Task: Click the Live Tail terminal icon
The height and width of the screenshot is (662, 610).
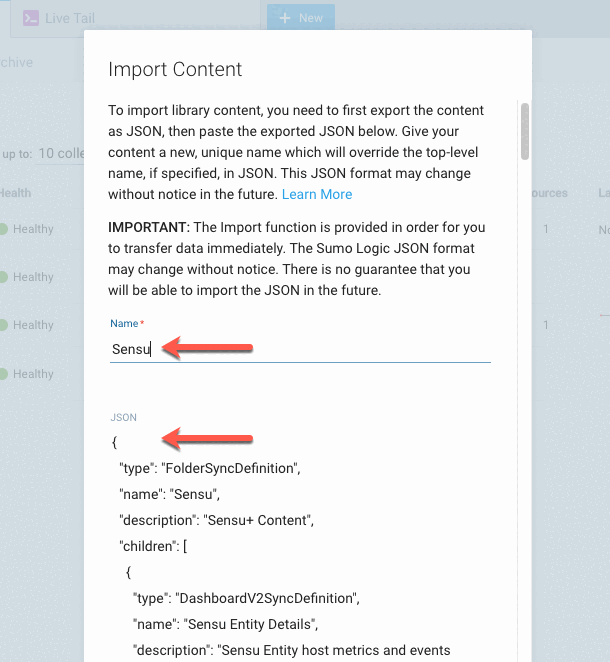Action: click(x=31, y=19)
